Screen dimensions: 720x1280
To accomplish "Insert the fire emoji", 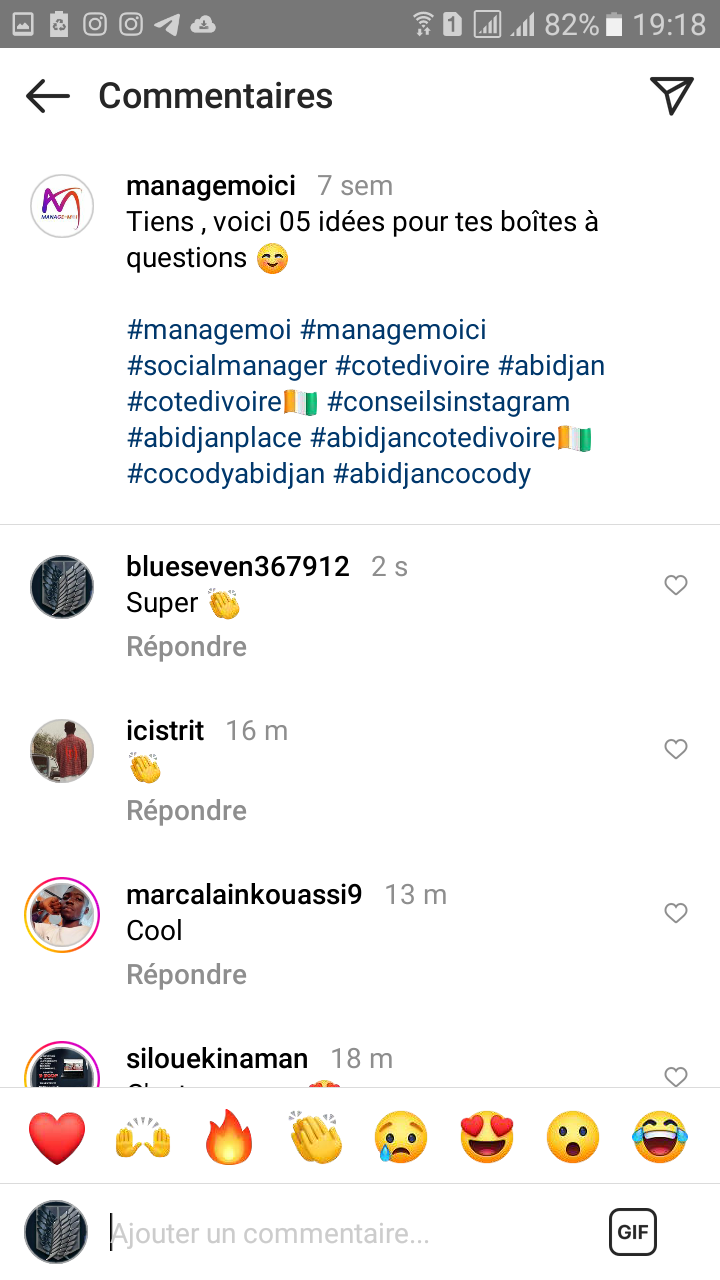I will pyautogui.click(x=229, y=1138).
